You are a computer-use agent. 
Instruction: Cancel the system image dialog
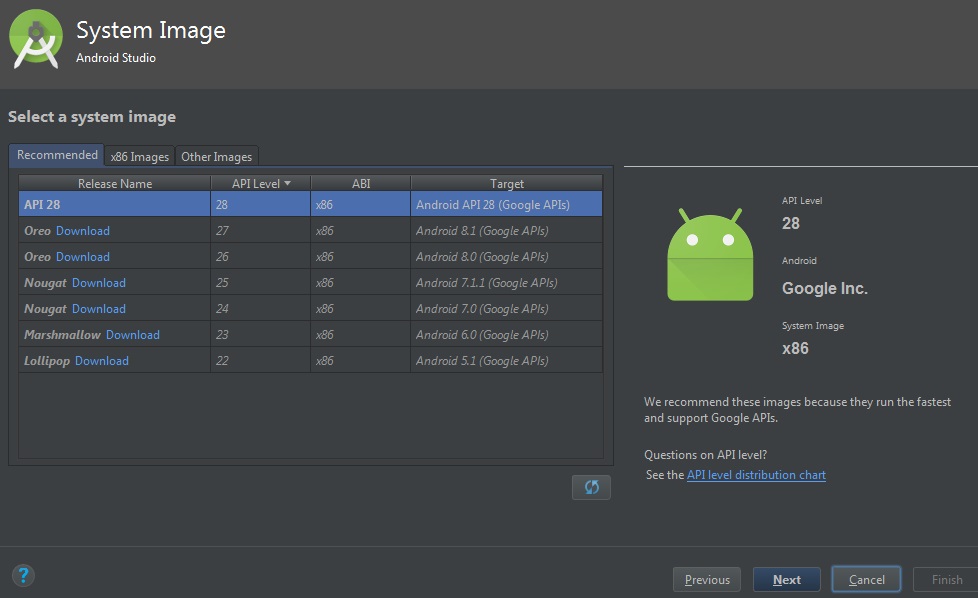tap(866, 579)
